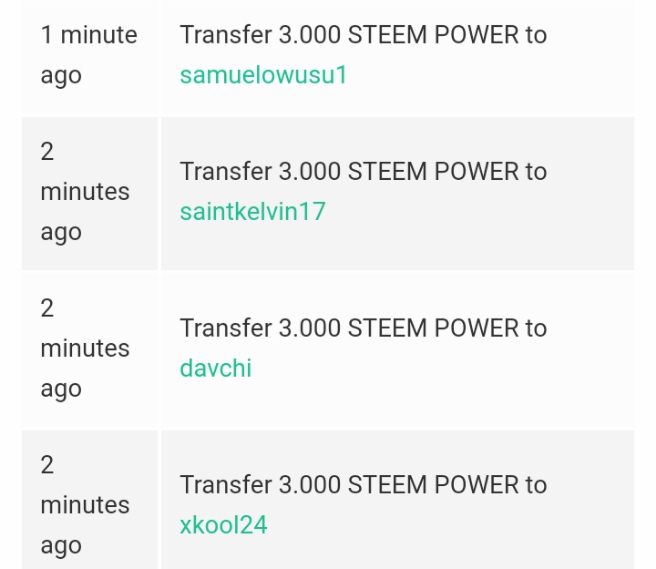Click the 3.000 amount above davchi
656x569 pixels.
[x=310, y=328]
